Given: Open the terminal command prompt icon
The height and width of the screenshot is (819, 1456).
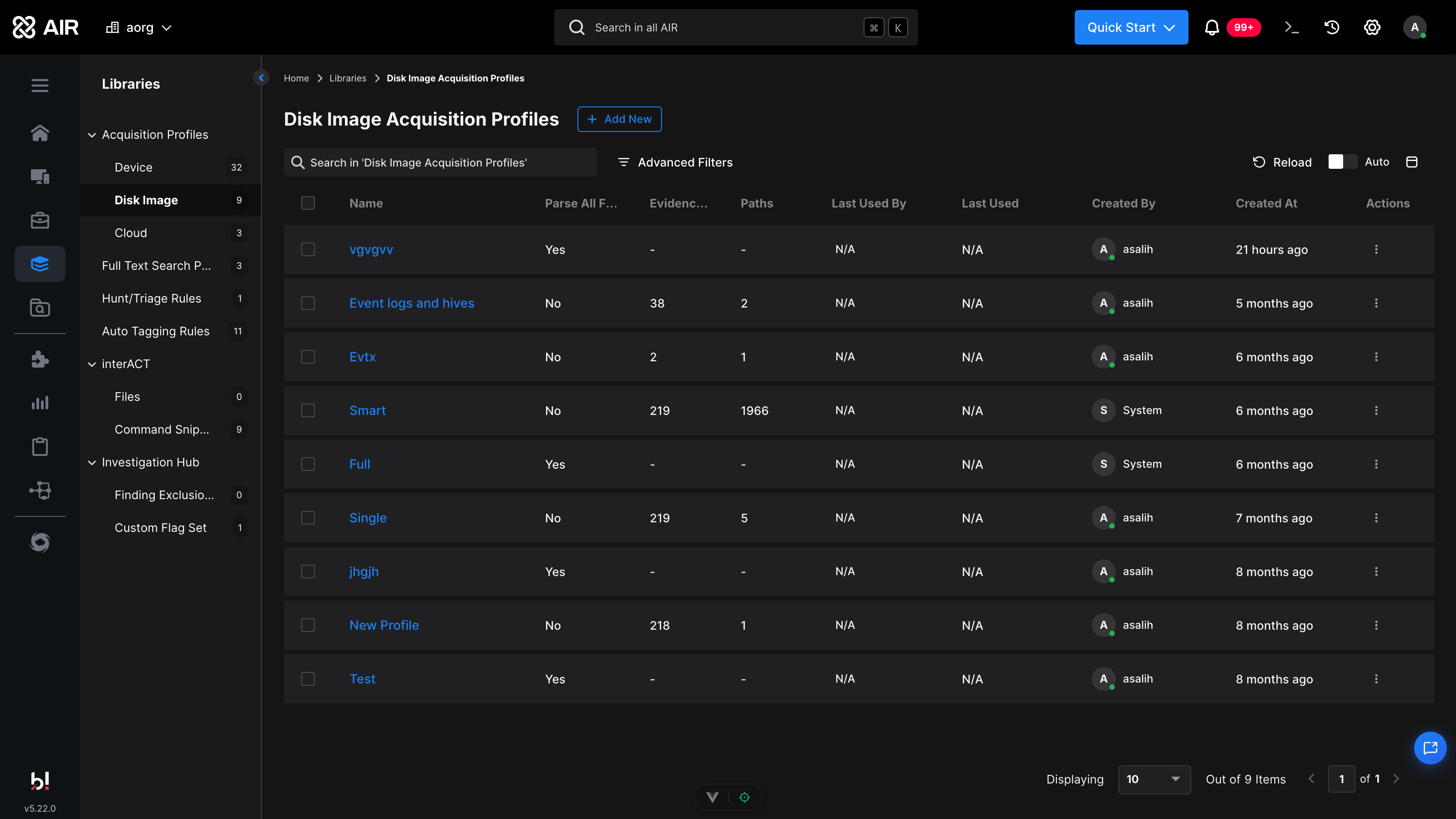Looking at the screenshot, I should coord(1292,27).
